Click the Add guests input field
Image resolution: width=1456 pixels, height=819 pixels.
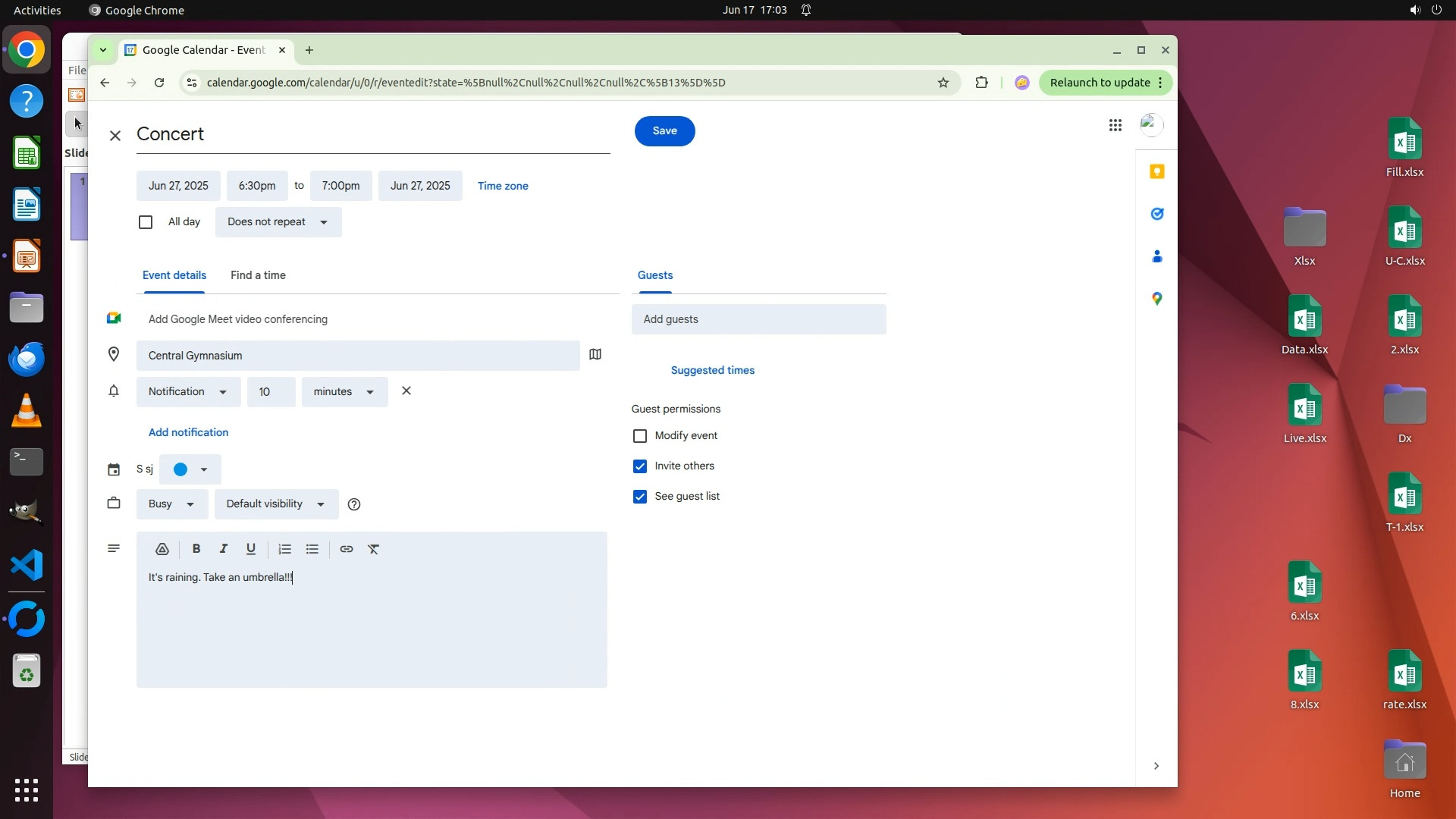(x=758, y=319)
